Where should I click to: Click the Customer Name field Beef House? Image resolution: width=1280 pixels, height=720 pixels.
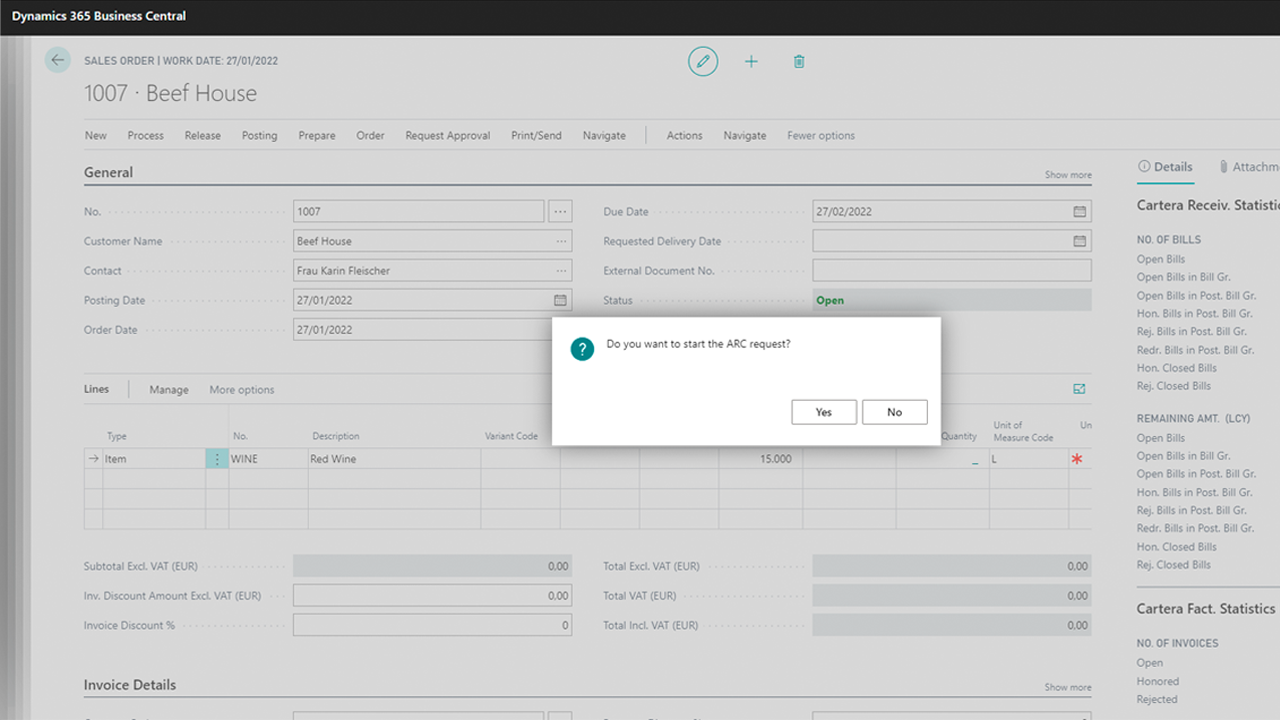pyautogui.click(x=433, y=241)
